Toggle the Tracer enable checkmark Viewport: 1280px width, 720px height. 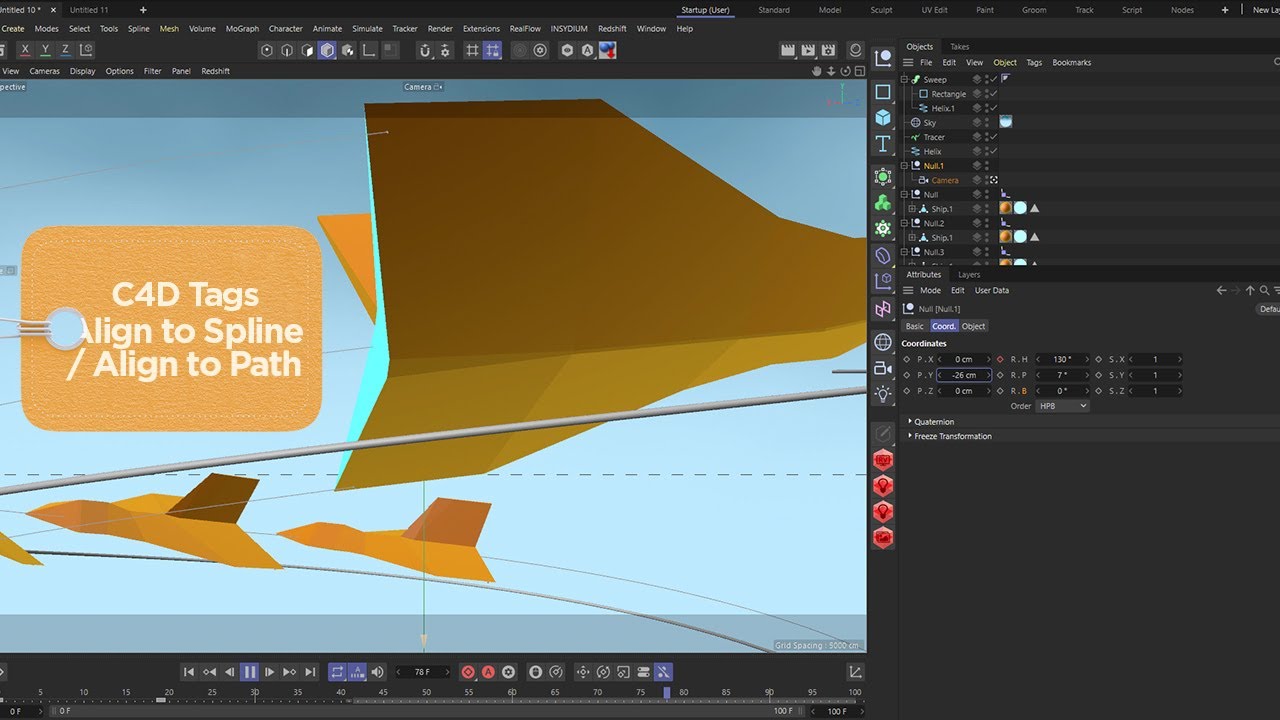(993, 137)
